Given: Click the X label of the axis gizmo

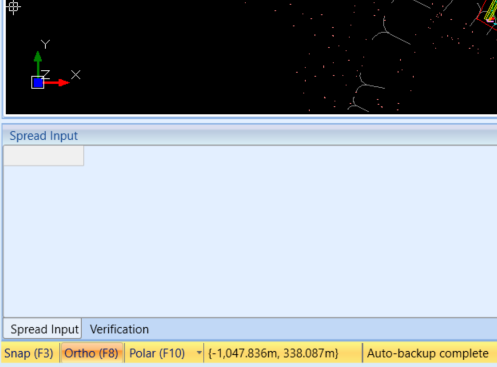Looking at the screenshot, I should tap(76, 75).
